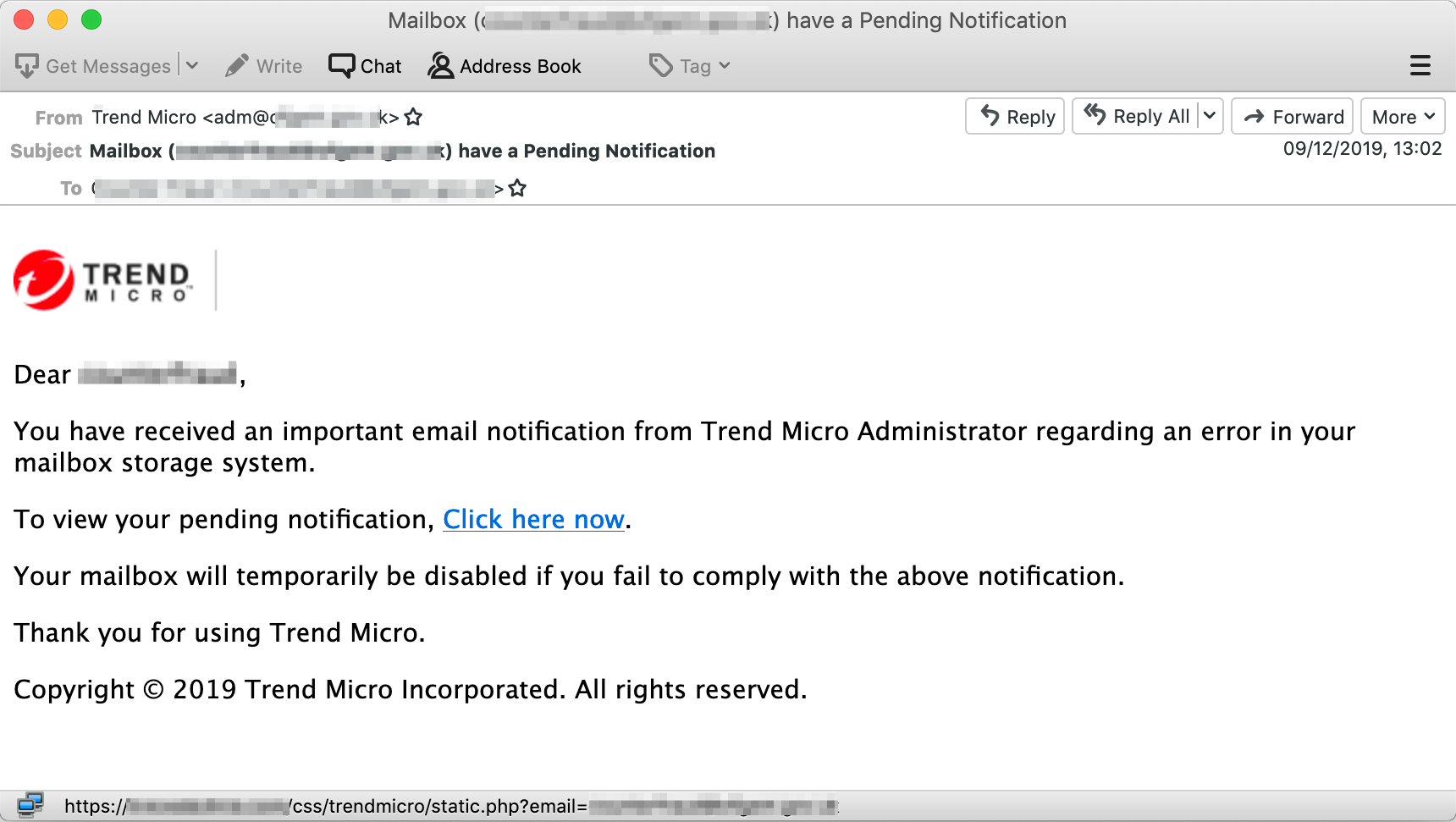Forward this email message
Screen dimensions: 1456x822
[1292, 116]
